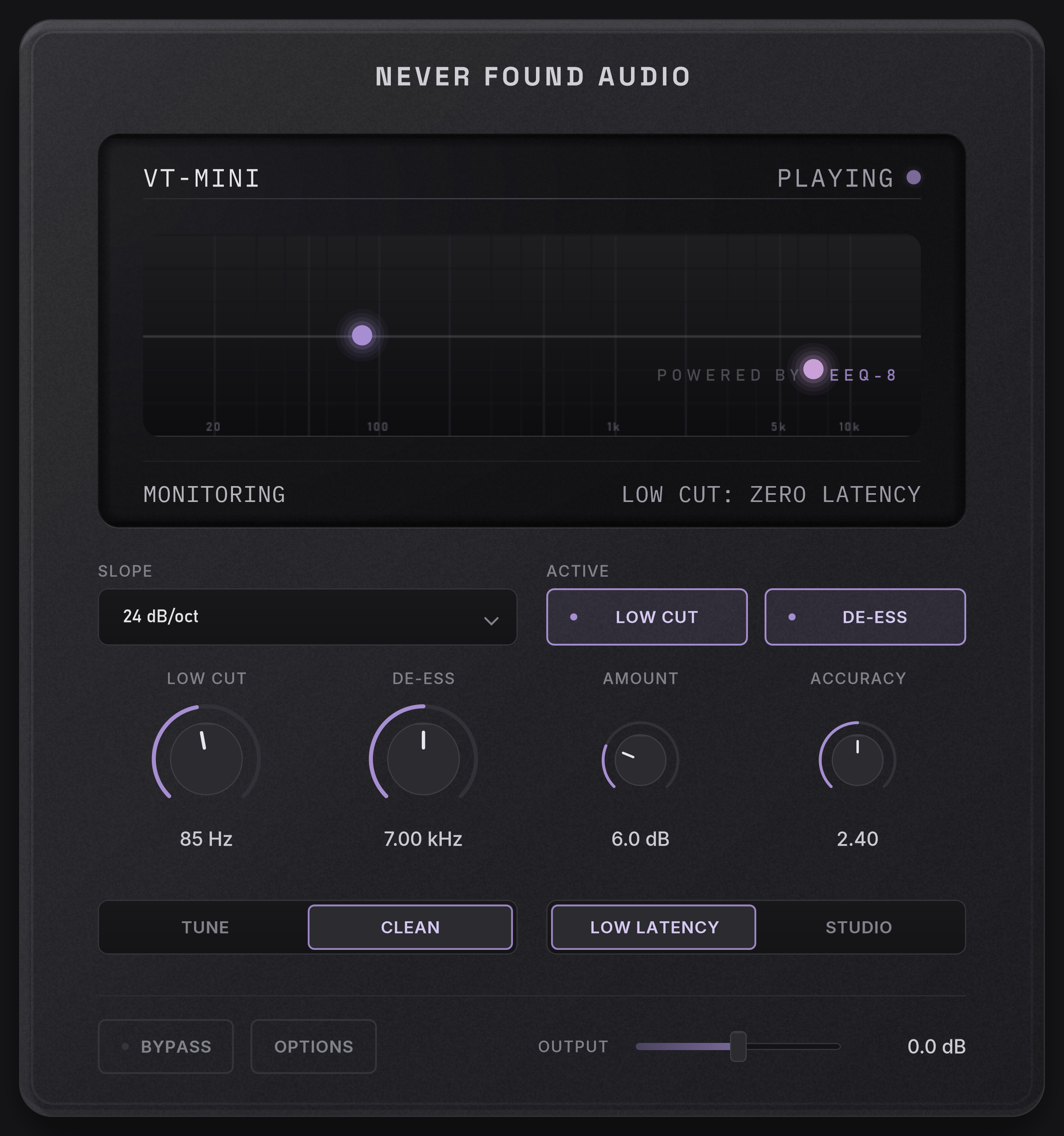Click the EEQ-8 engine label
This screenshot has width=1064, height=1136.
(863, 375)
